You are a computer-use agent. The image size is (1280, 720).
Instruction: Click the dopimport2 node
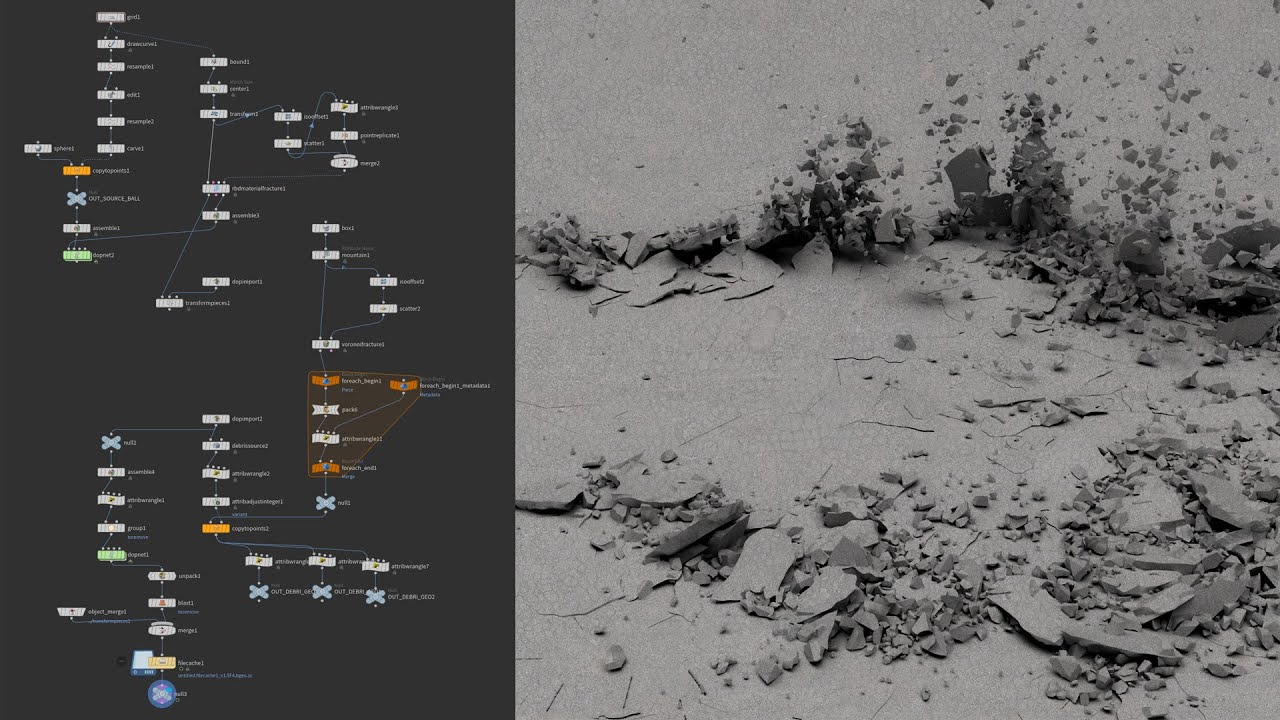point(216,419)
